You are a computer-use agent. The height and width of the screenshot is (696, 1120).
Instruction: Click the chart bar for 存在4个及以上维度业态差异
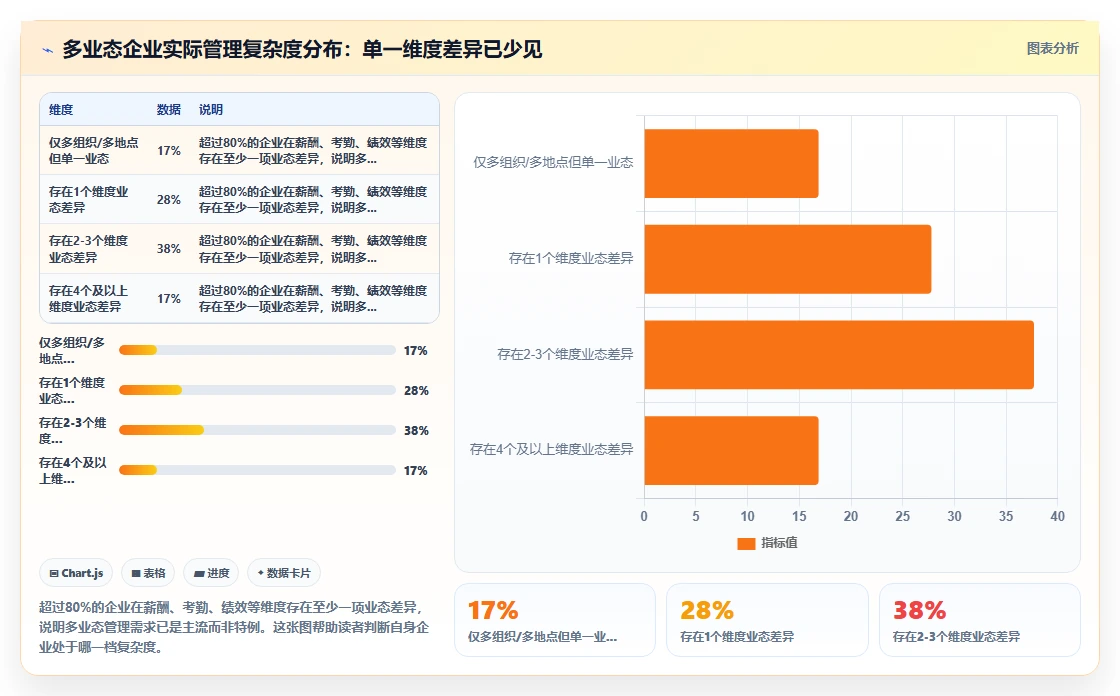click(731, 450)
